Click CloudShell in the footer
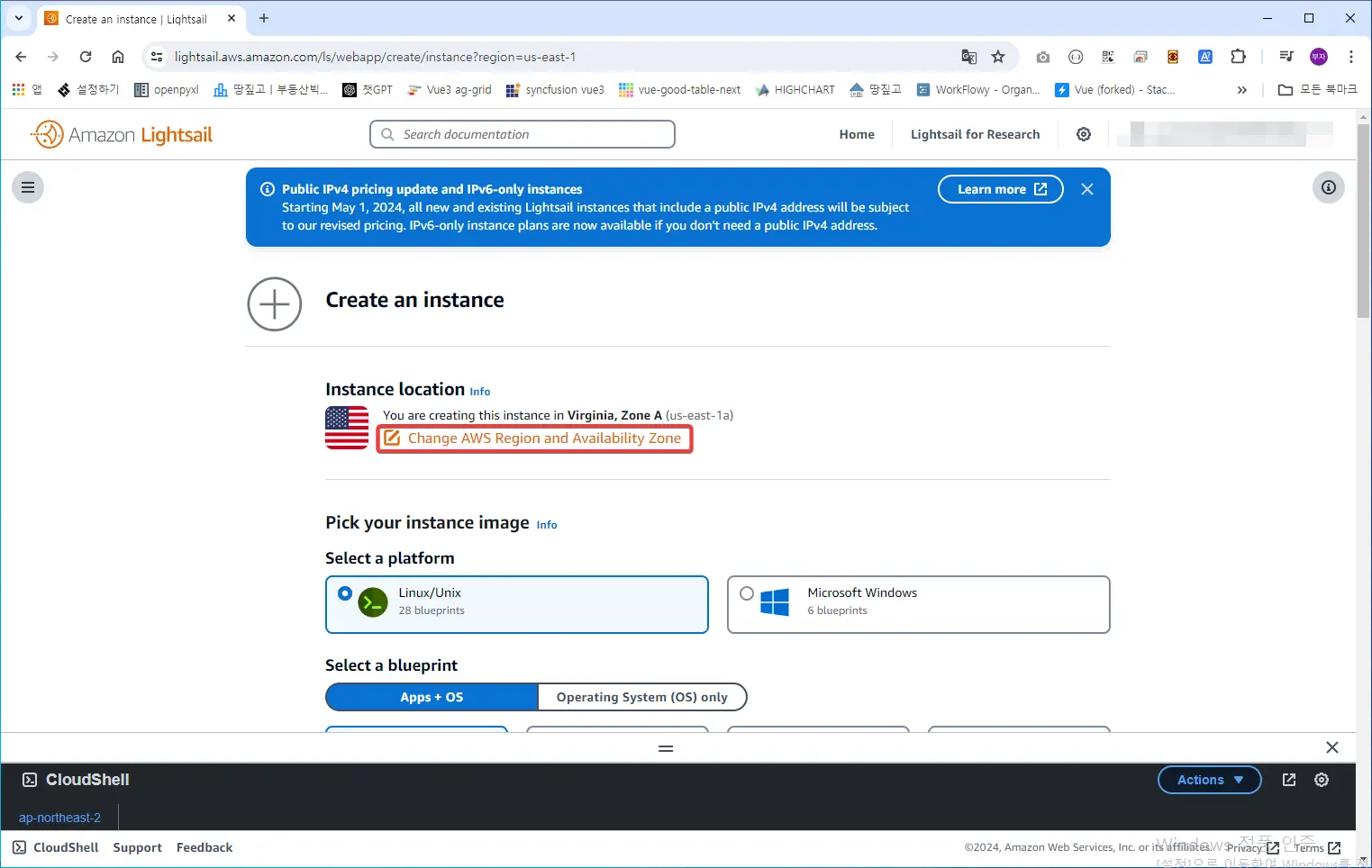Screen dimensions: 1372x868 (56, 847)
